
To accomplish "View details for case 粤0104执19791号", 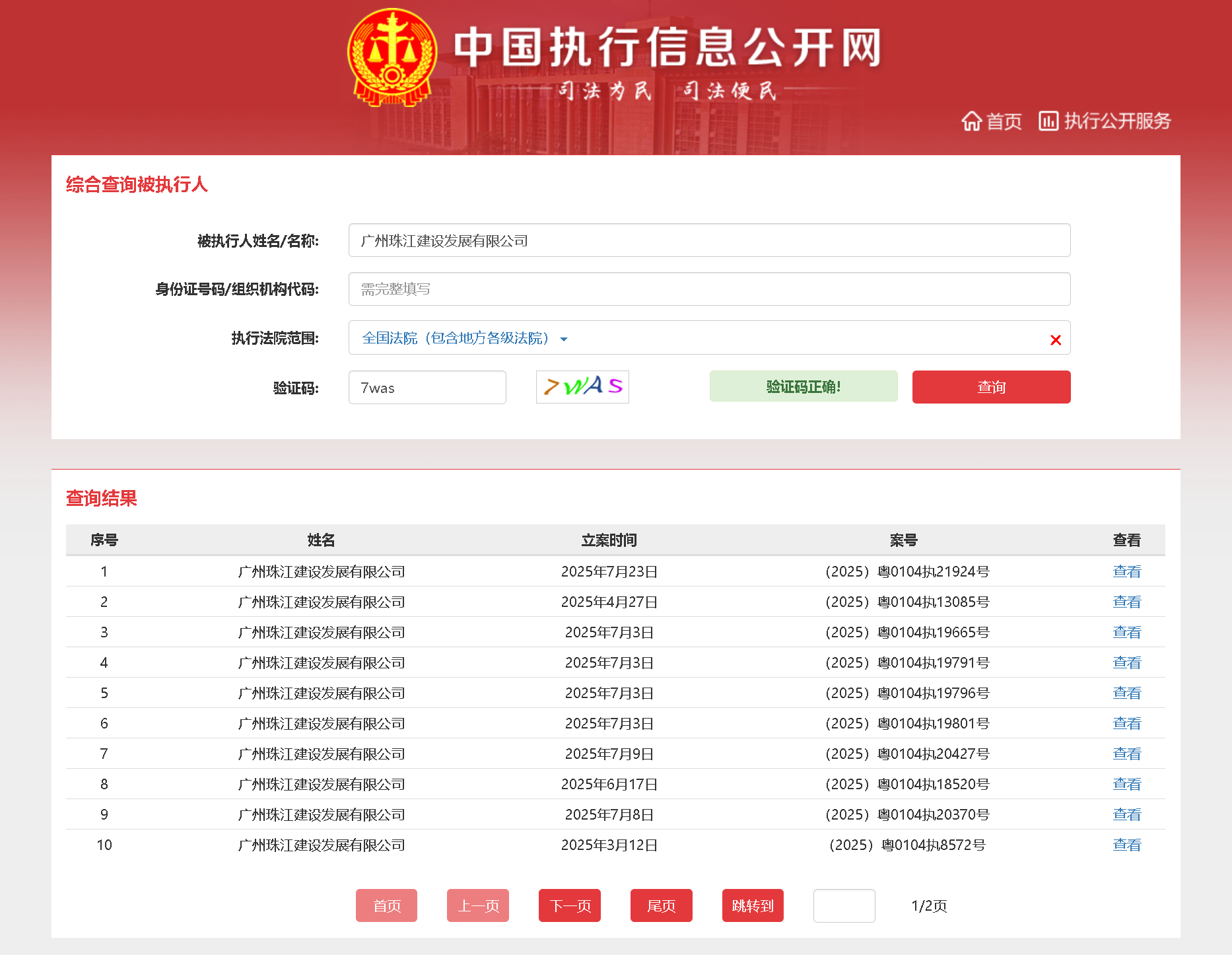I will tap(1127, 662).
